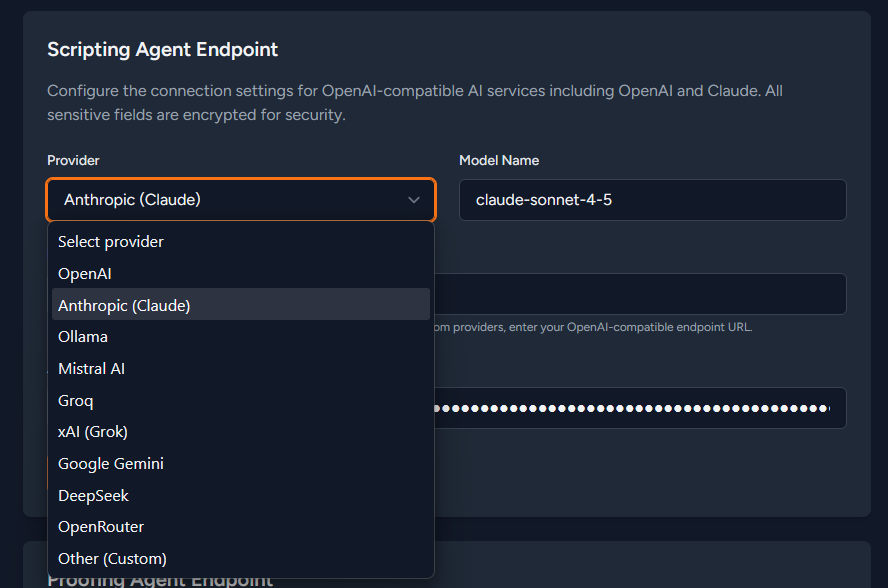Pick xAI (Grok) as provider

coord(93,432)
